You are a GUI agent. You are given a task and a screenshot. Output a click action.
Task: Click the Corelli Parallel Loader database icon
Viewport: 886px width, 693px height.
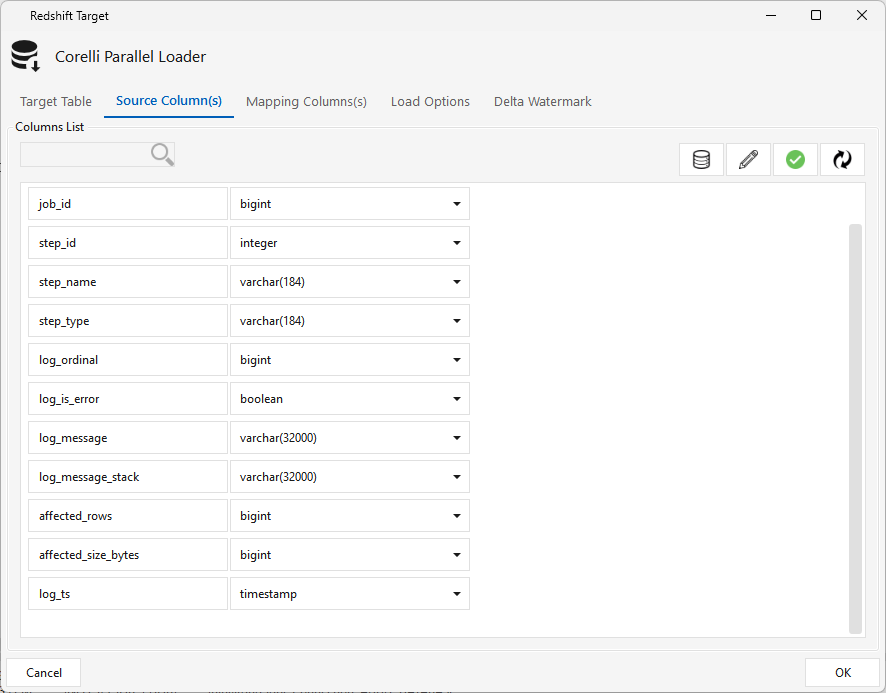pyautogui.click(x=25, y=56)
